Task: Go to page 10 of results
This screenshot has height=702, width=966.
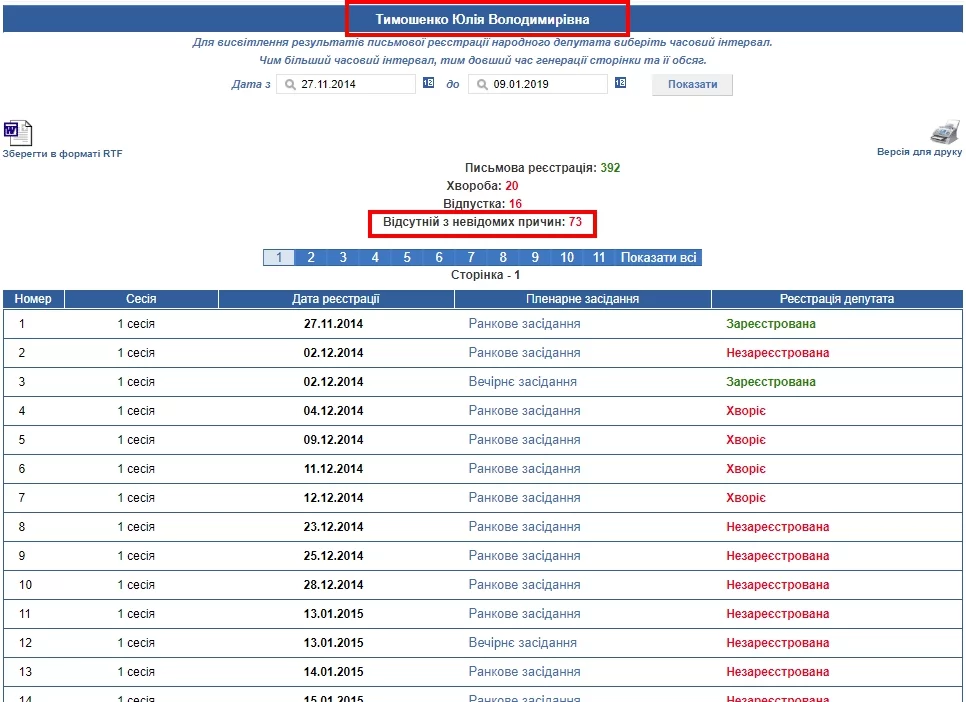Action: (567, 258)
